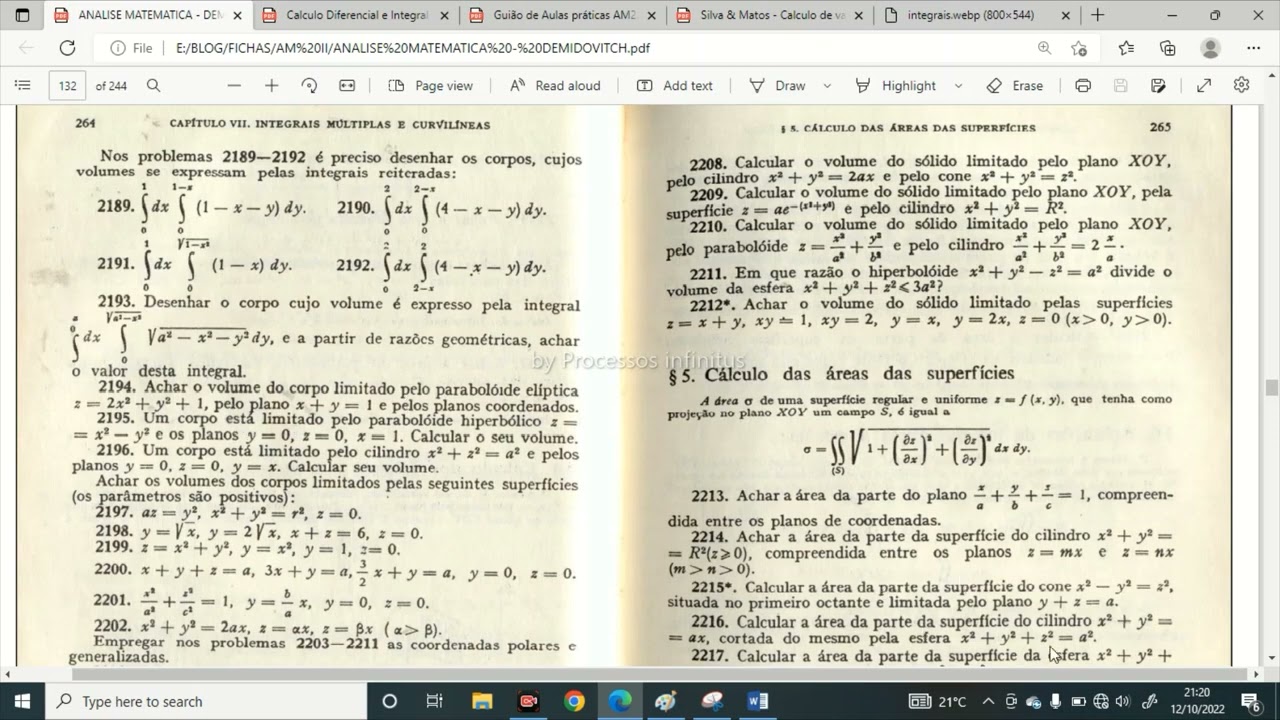Click the volume icon in system tray

(1122, 701)
